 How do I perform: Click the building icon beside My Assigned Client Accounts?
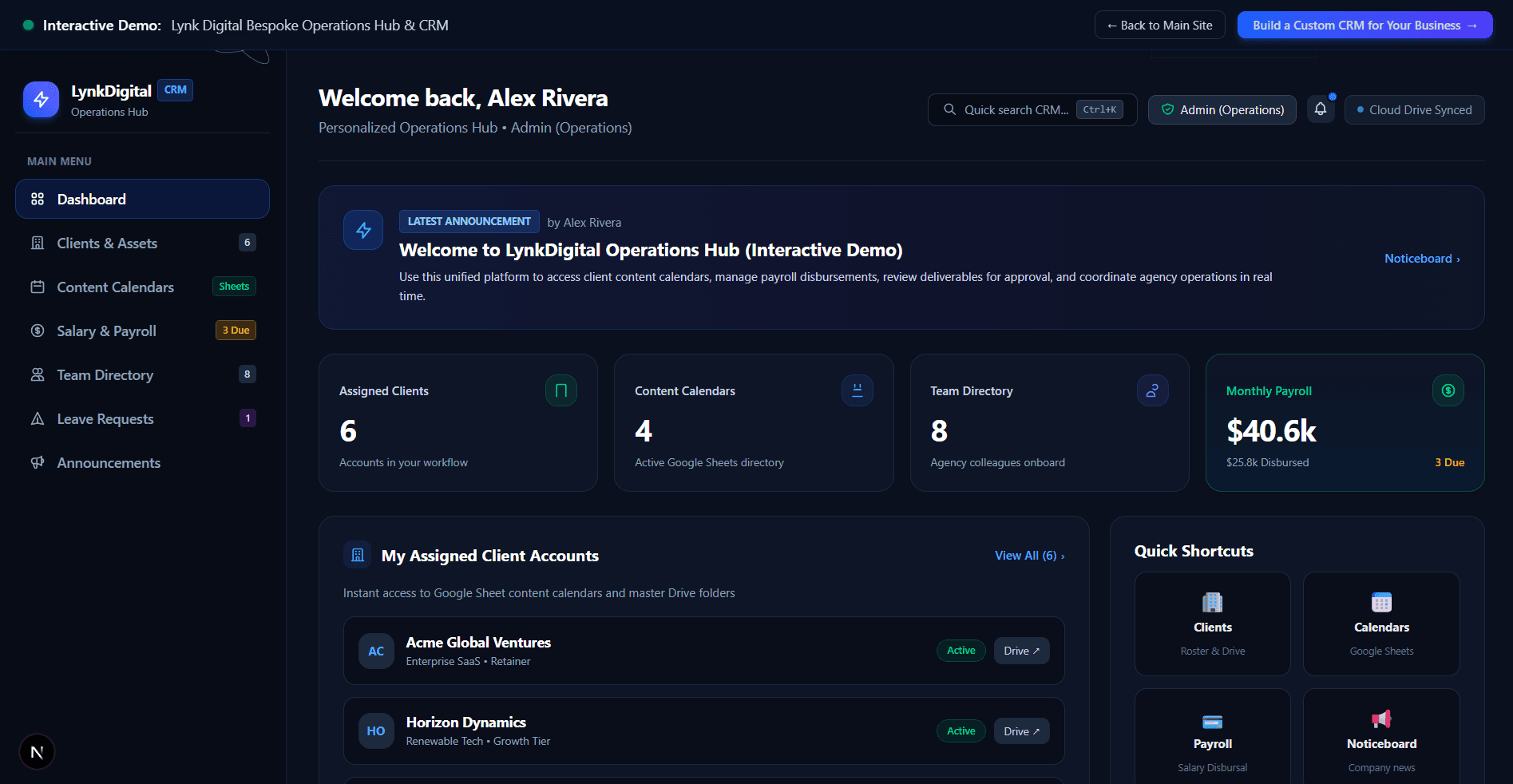click(358, 555)
